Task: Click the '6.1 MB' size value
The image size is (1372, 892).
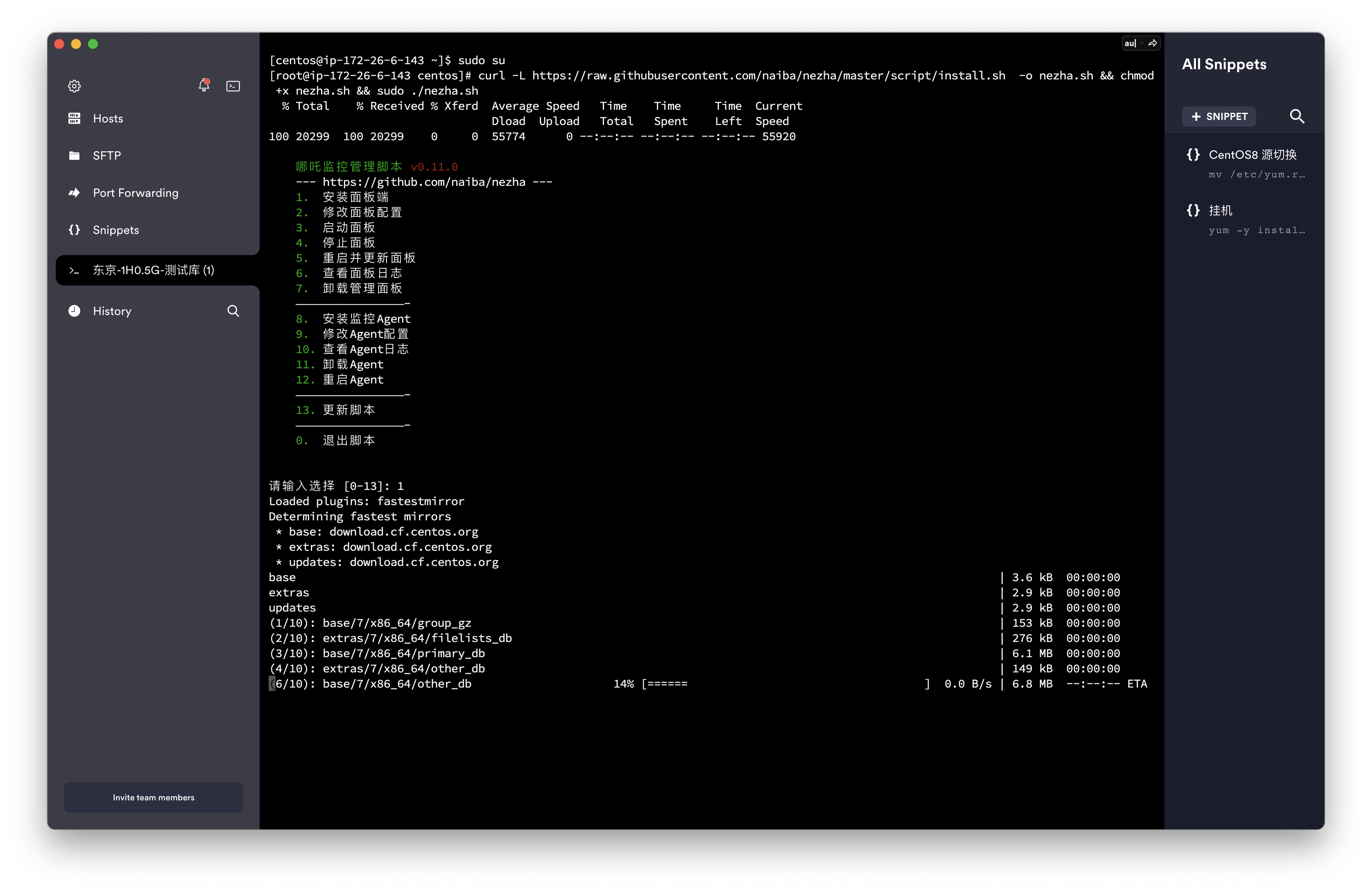Action: (x=1032, y=653)
